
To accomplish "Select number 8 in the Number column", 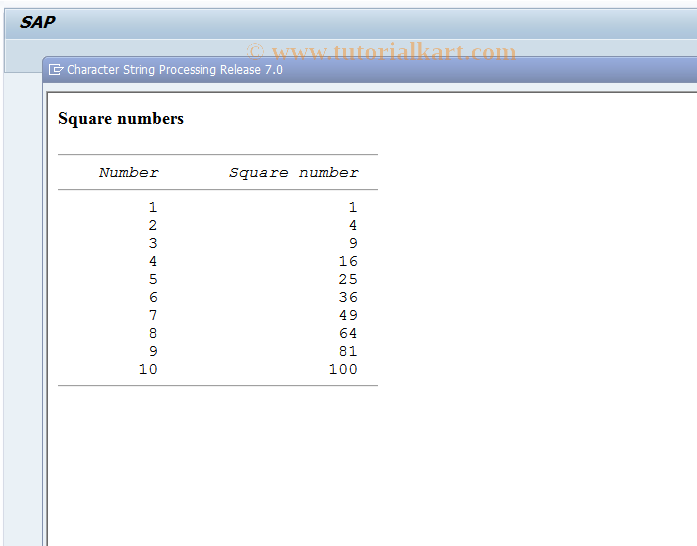I will coord(153,333).
